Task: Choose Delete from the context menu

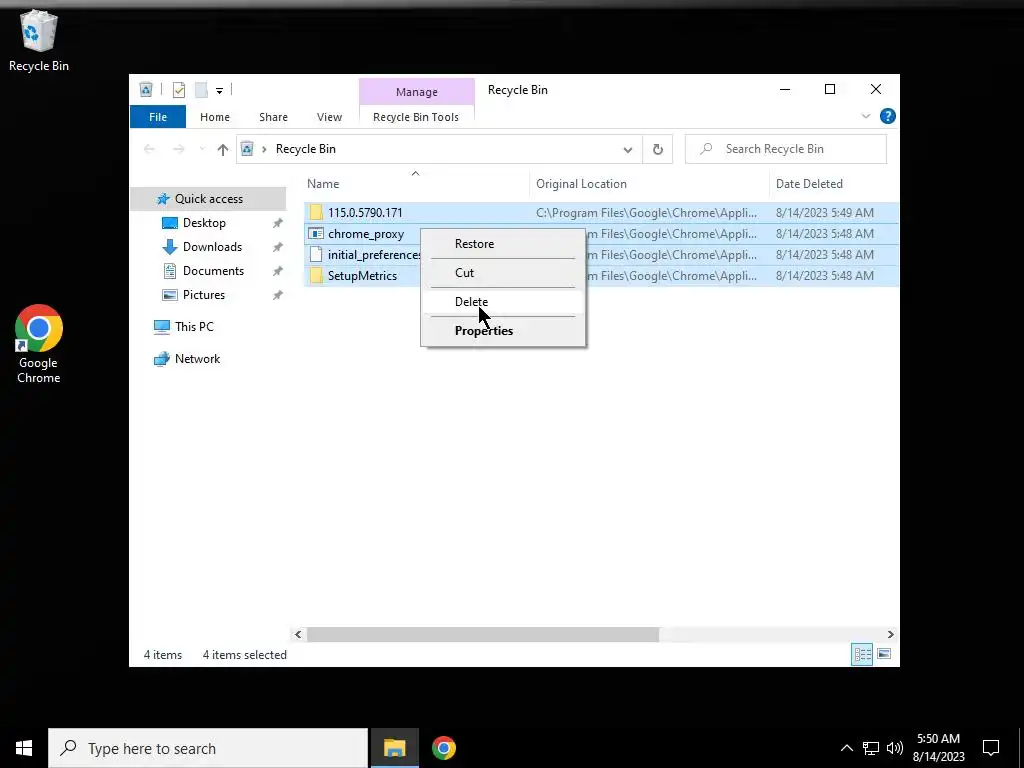Action: click(503, 302)
